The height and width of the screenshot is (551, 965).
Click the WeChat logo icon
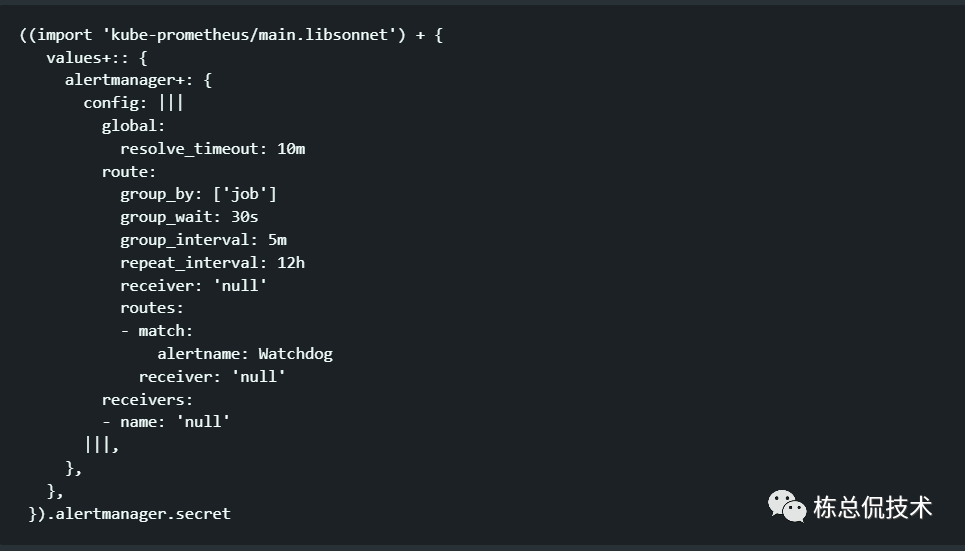(x=787, y=506)
